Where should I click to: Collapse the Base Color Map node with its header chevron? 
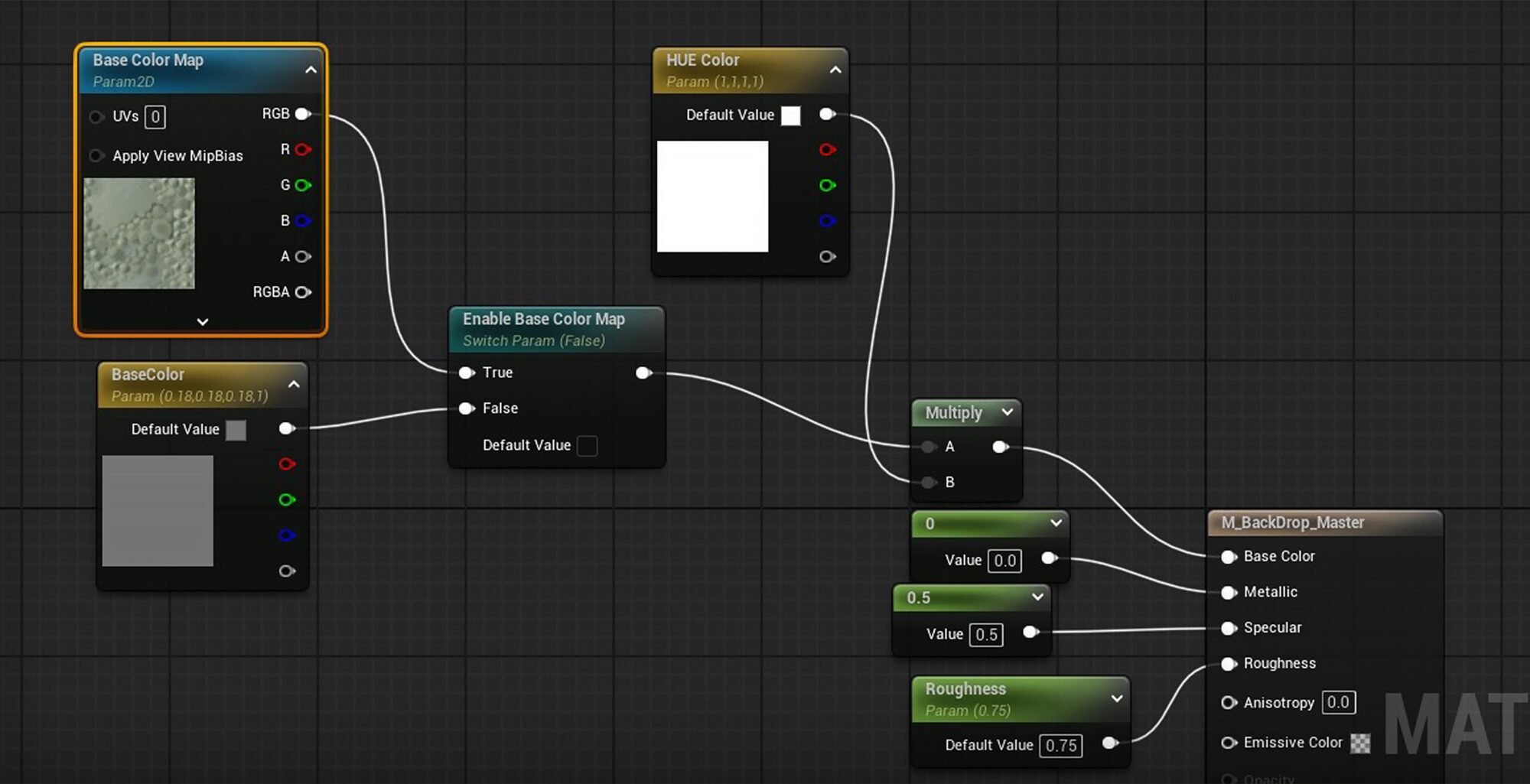click(x=311, y=70)
